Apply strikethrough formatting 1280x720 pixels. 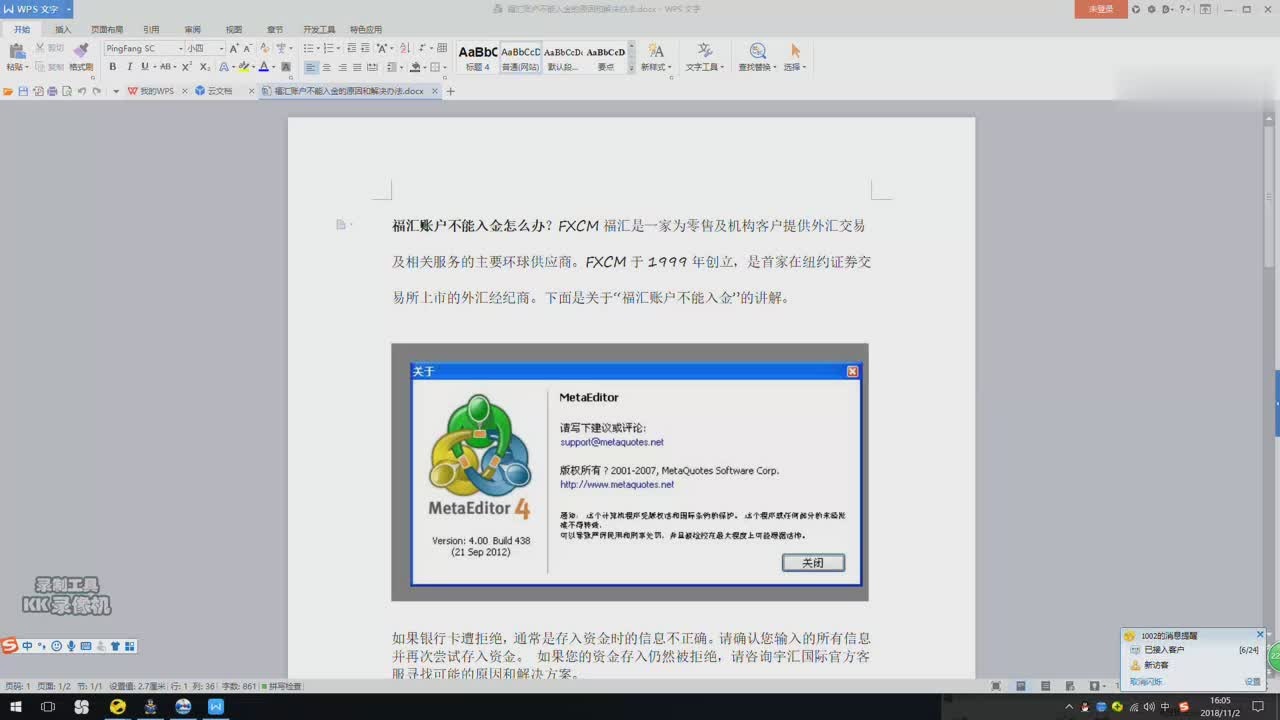point(165,67)
